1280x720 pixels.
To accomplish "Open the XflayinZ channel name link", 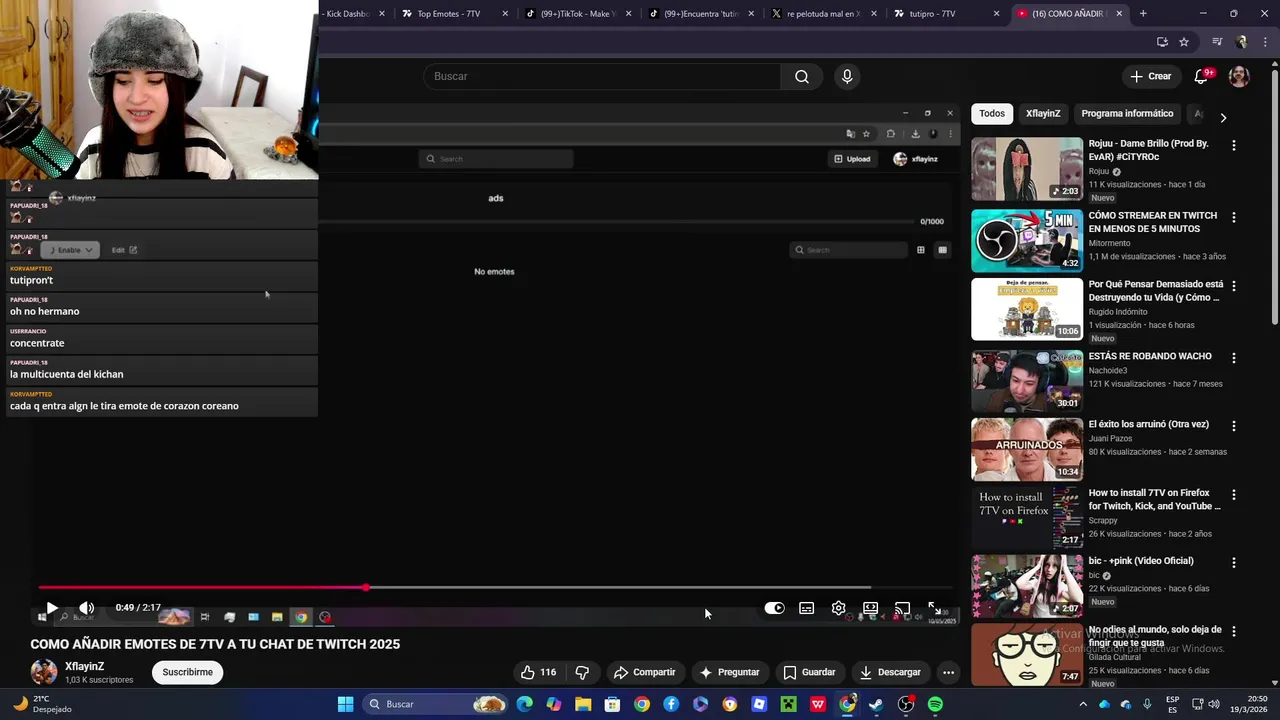I will 85,666.
